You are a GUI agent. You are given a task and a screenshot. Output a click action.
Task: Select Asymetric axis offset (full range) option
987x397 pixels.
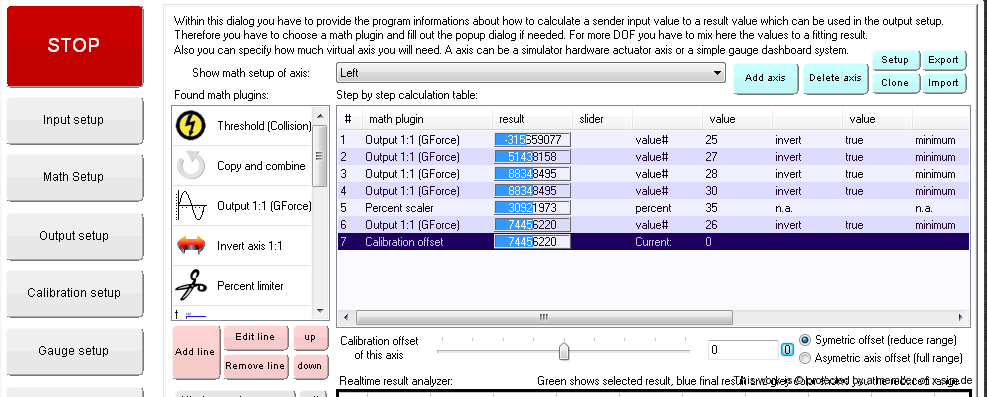point(804,358)
